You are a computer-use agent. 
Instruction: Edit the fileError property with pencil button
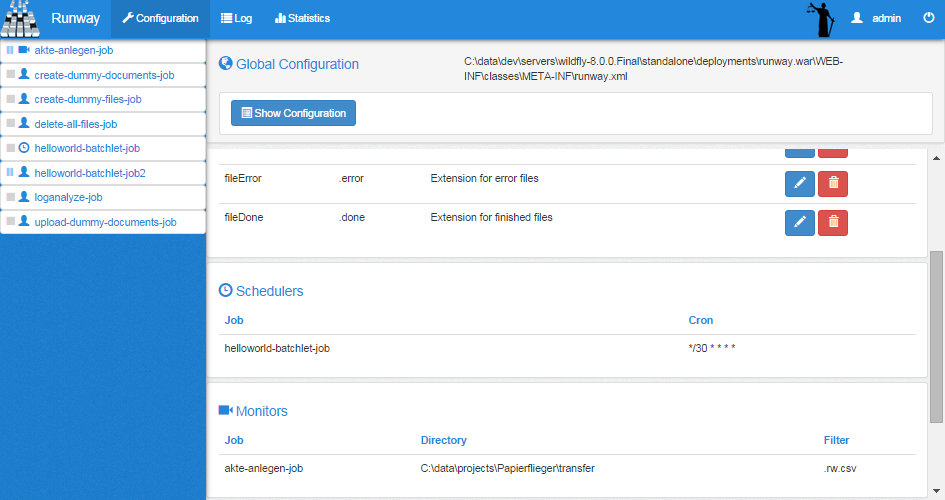pos(800,184)
